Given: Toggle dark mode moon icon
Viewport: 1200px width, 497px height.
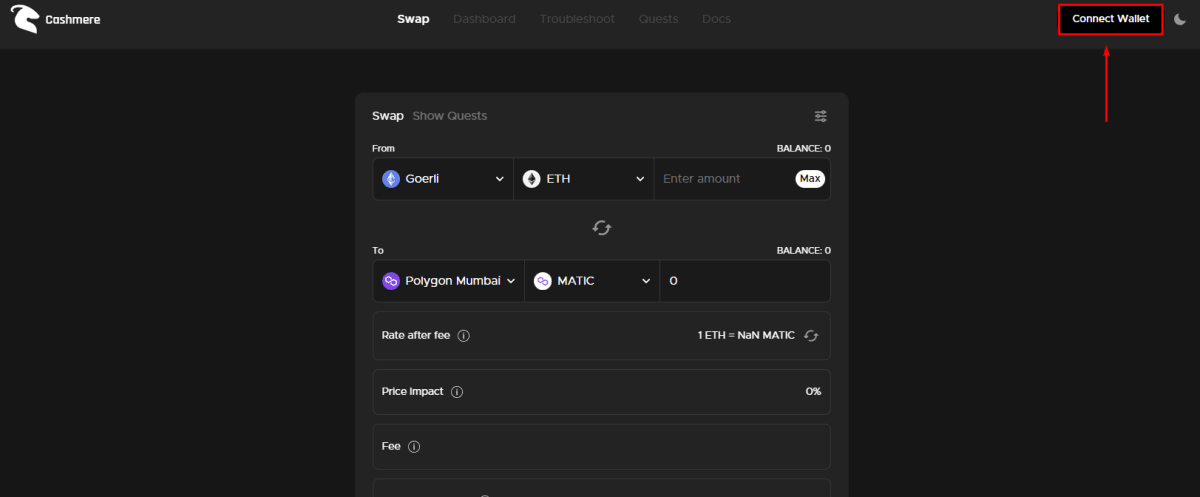Looking at the screenshot, I should [1180, 19].
